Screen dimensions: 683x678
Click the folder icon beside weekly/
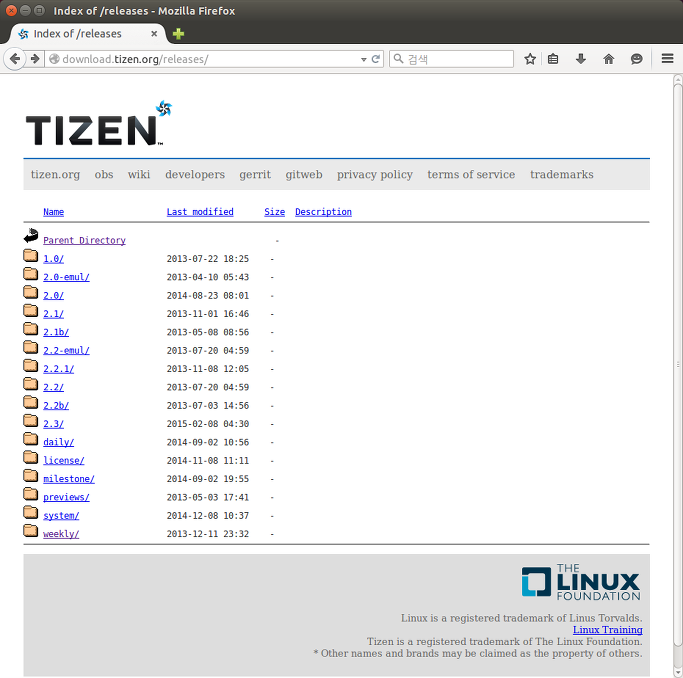pos(30,530)
